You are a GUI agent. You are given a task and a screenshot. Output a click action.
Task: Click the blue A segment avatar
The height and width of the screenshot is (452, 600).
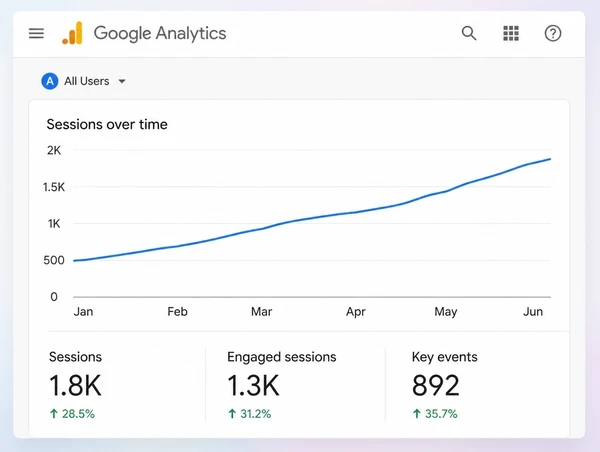tap(50, 81)
